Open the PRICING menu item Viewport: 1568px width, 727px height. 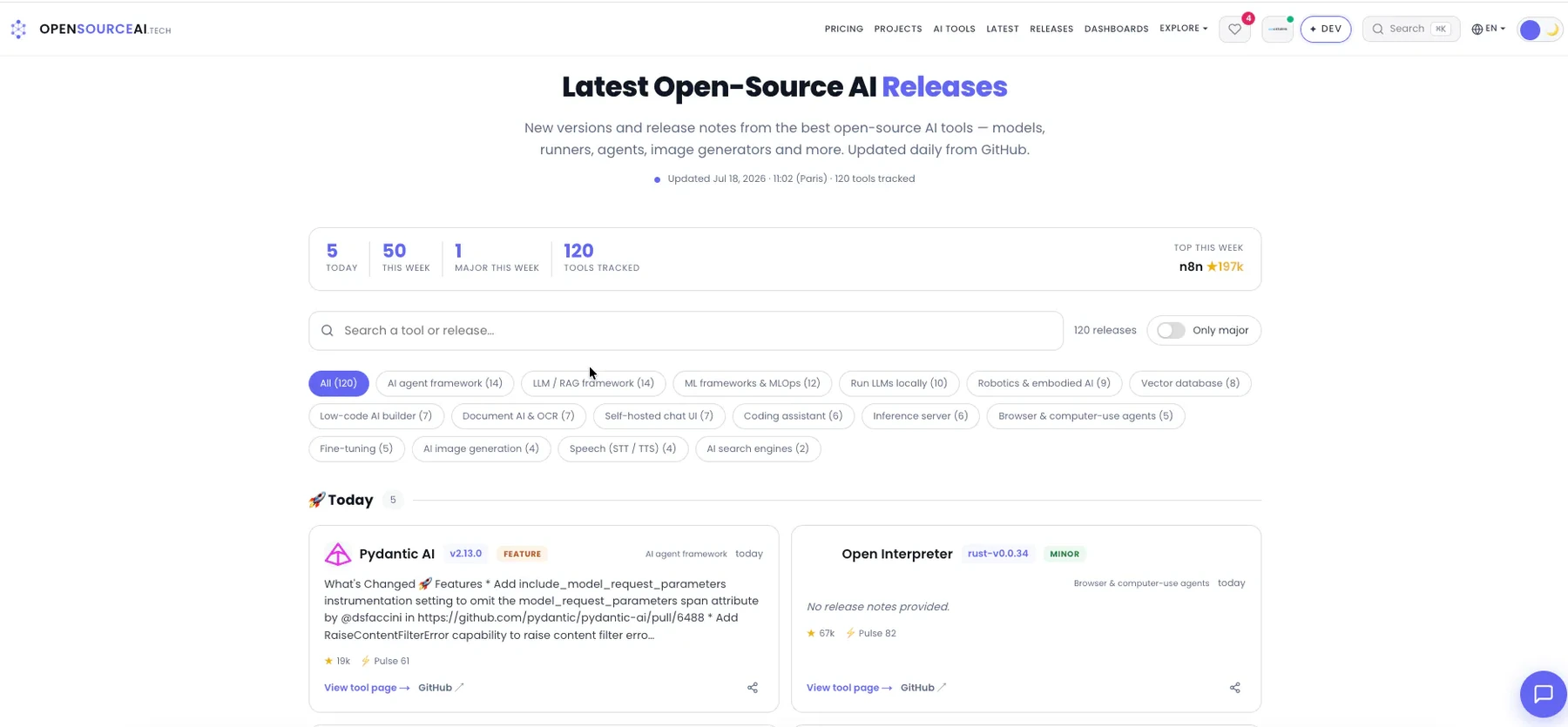tap(843, 29)
